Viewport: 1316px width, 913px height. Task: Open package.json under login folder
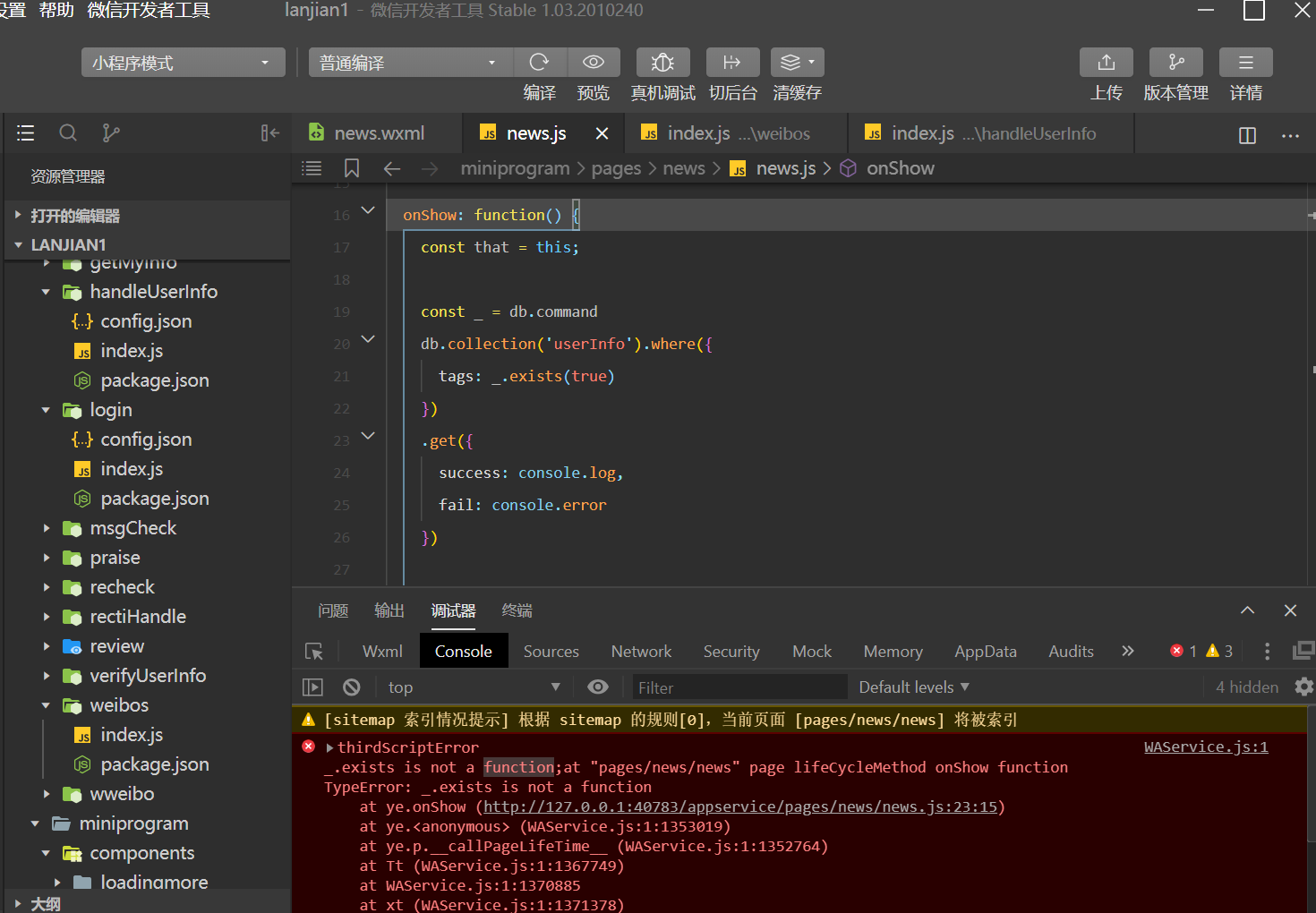click(155, 499)
